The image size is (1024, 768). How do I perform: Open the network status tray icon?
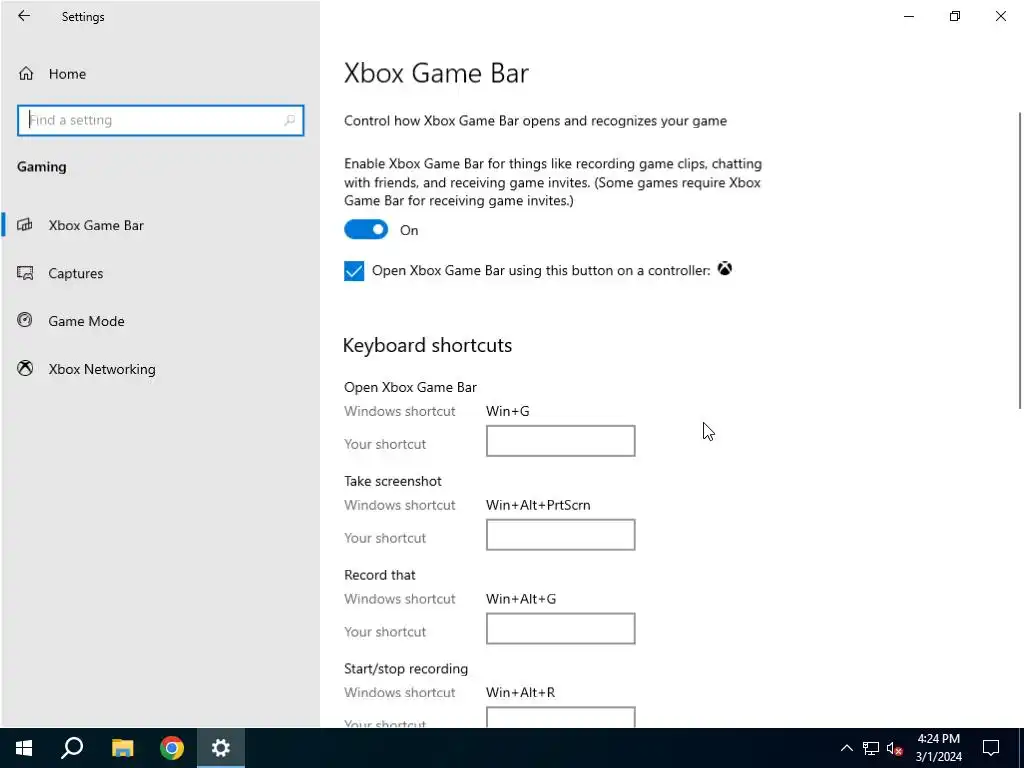click(x=871, y=748)
